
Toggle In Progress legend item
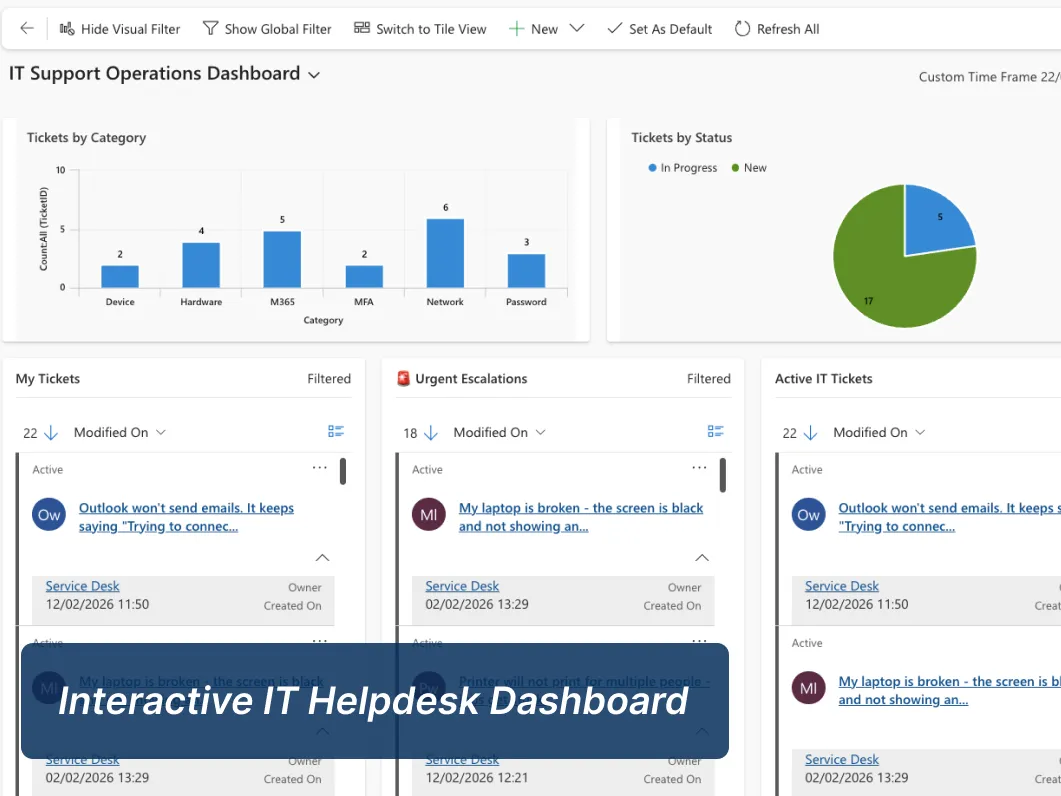click(683, 168)
